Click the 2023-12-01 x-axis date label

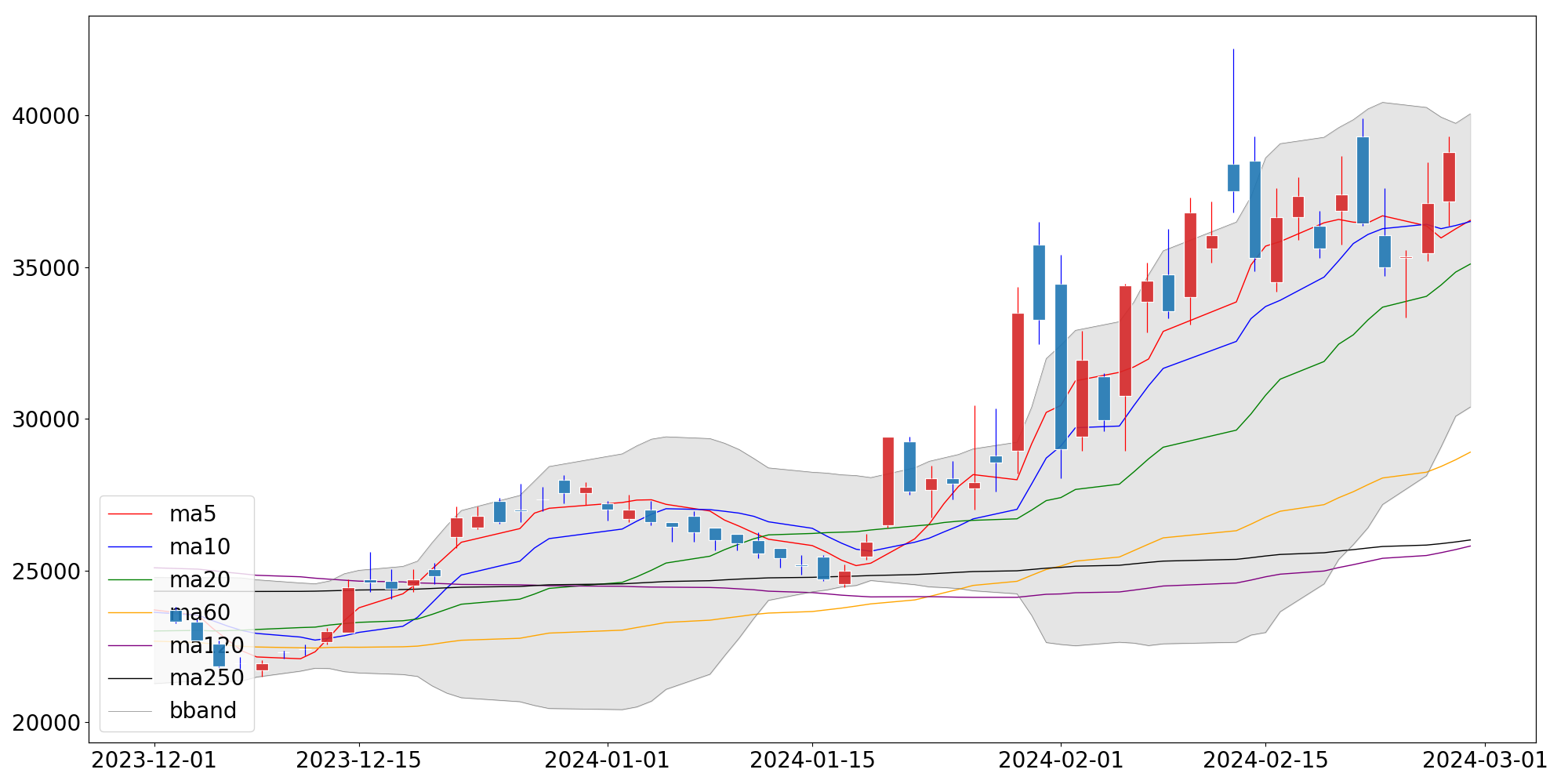click(x=154, y=760)
